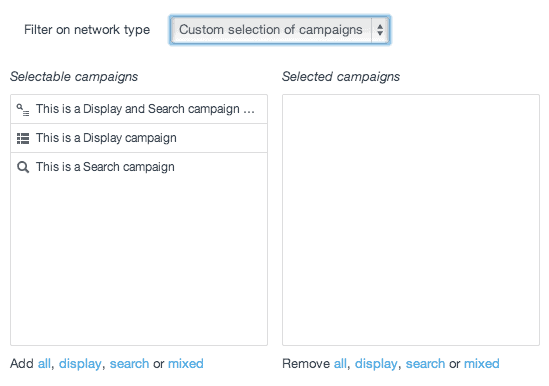This screenshot has height=386, width=549.
Task: Select 'This is a Display campaign' row
Action: pos(139,138)
